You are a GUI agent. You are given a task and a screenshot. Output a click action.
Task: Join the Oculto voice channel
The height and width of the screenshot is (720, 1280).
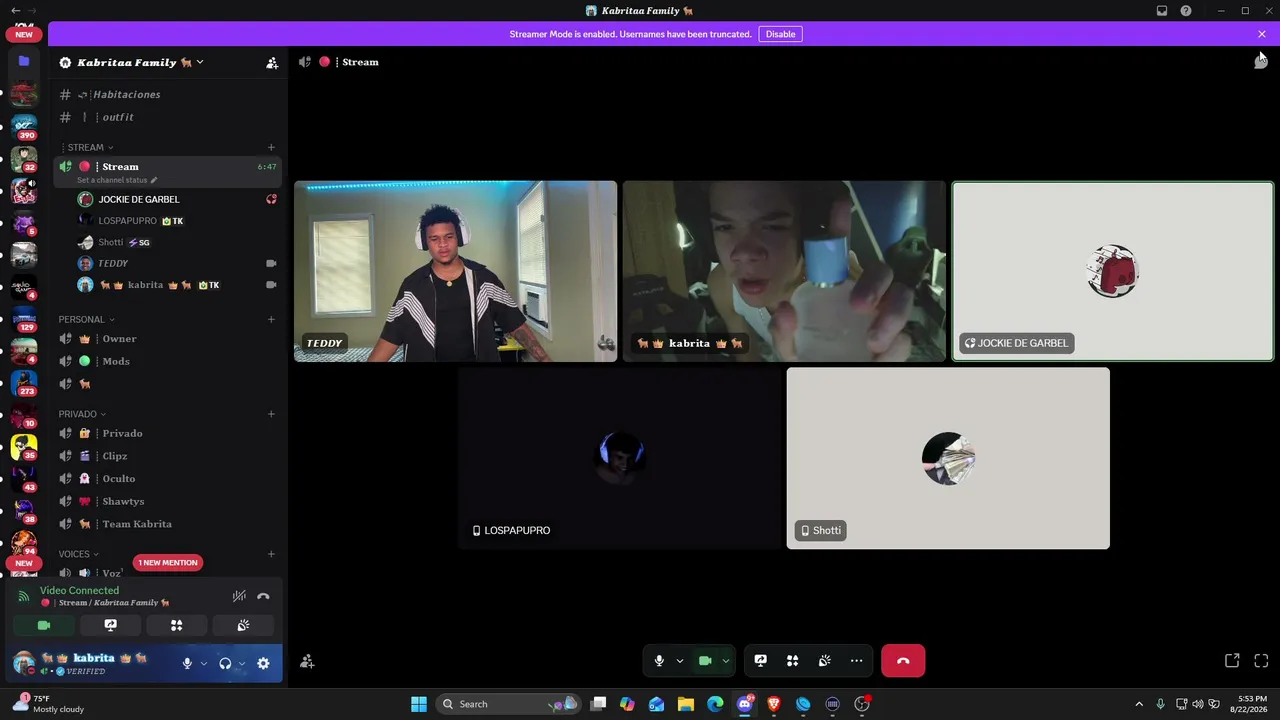pyautogui.click(x=168, y=478)
